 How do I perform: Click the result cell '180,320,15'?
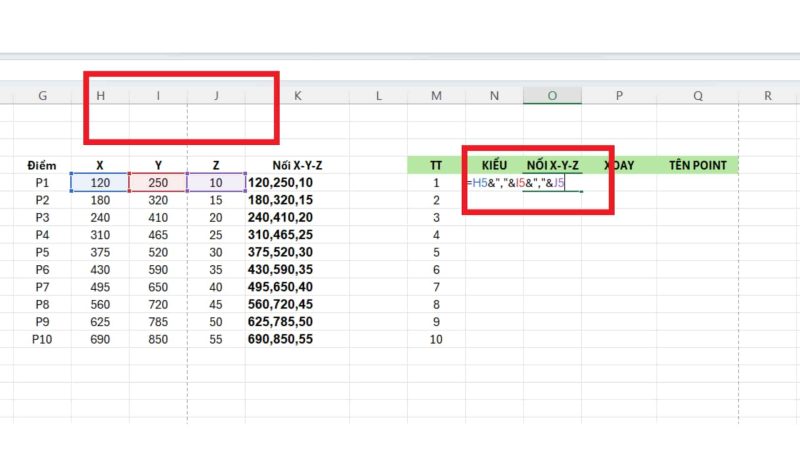(x=297, y=200)
